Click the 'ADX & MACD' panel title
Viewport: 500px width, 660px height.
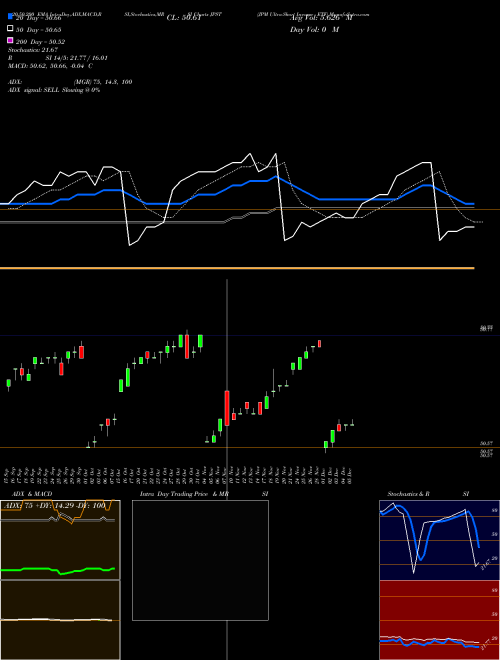(32, 494)
